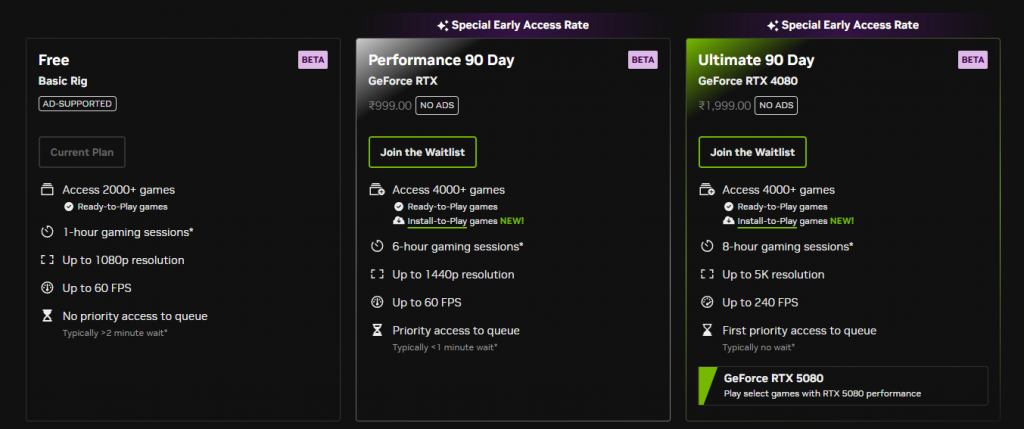Click the Current Plan button in Free plan
Viewport: 1024px width, 429px height.
tap(82, 152)
